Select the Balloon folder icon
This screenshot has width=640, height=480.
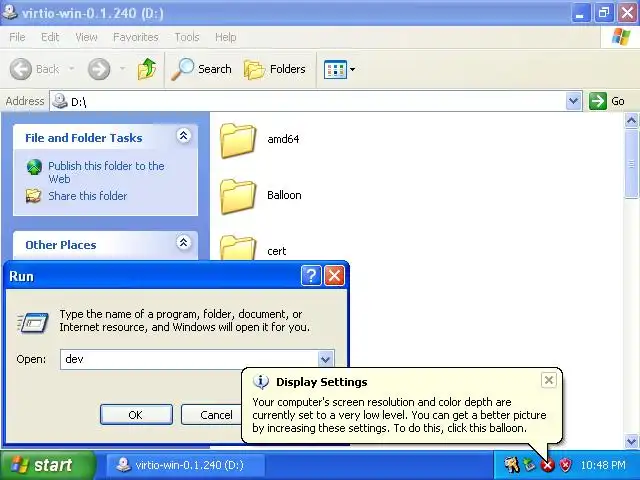(x=238, y=197)
